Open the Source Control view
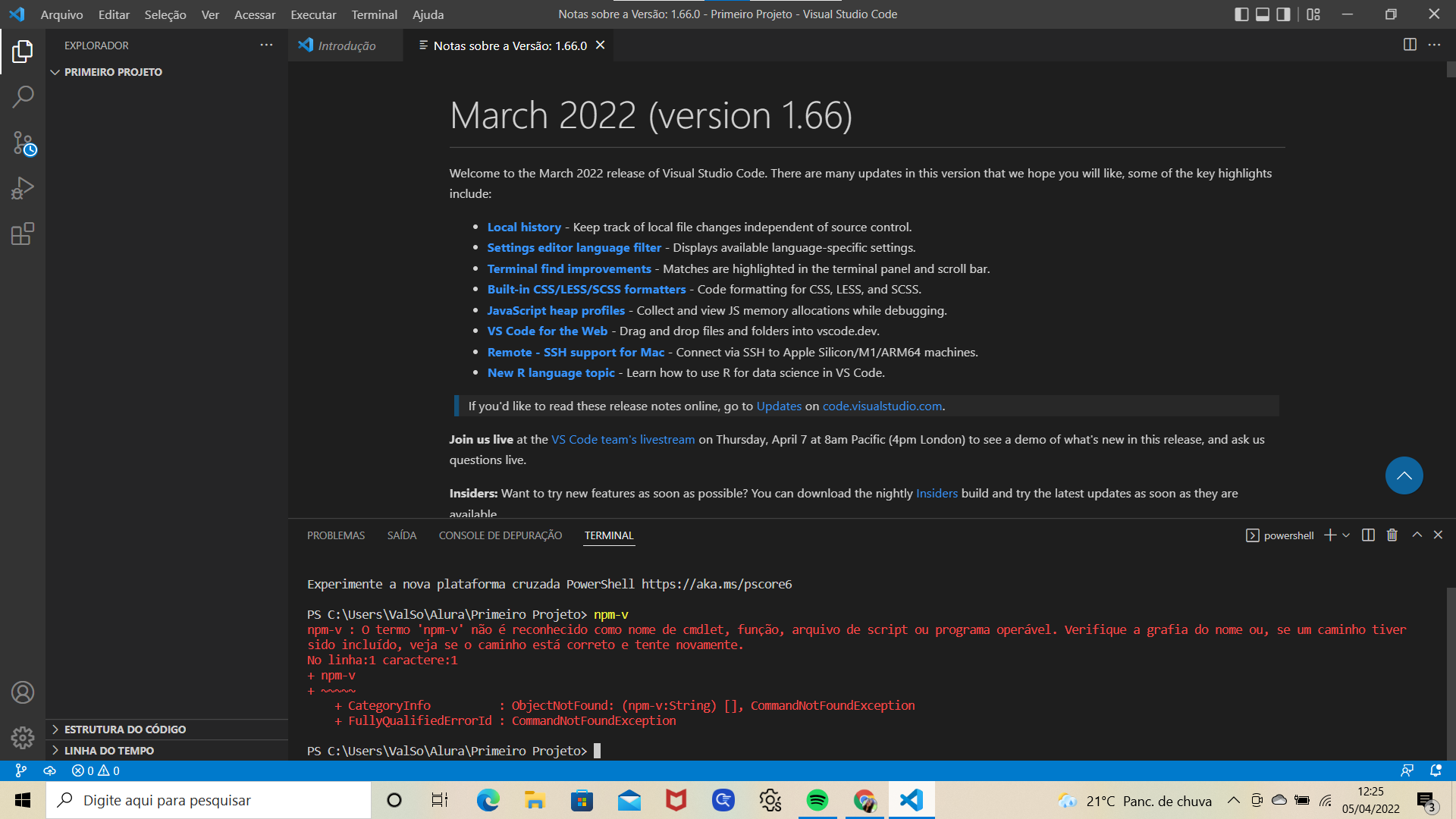The height and width of the screenshot is (819, 1456). [x=23, y=143]
